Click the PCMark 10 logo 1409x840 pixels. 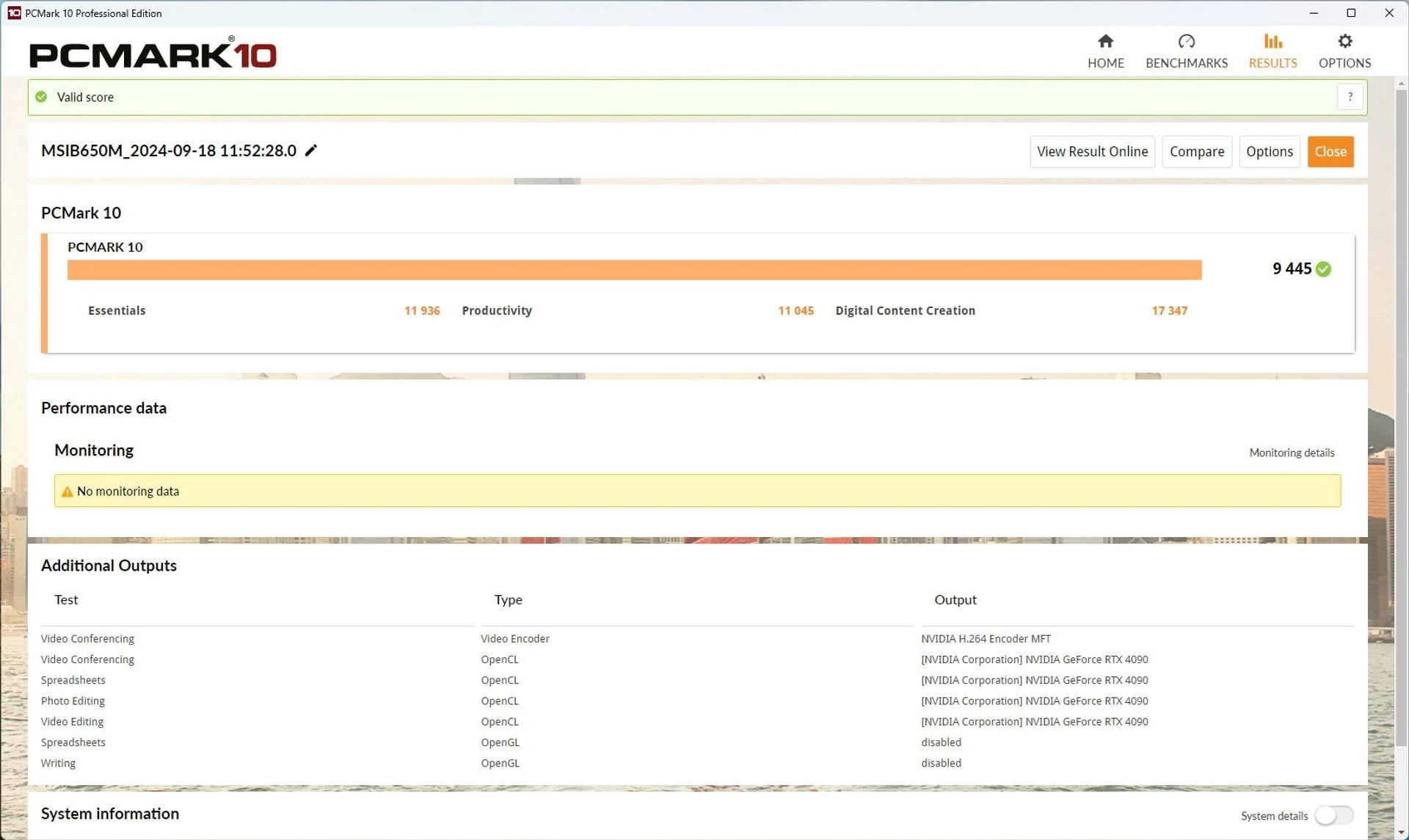click(153, 53)
